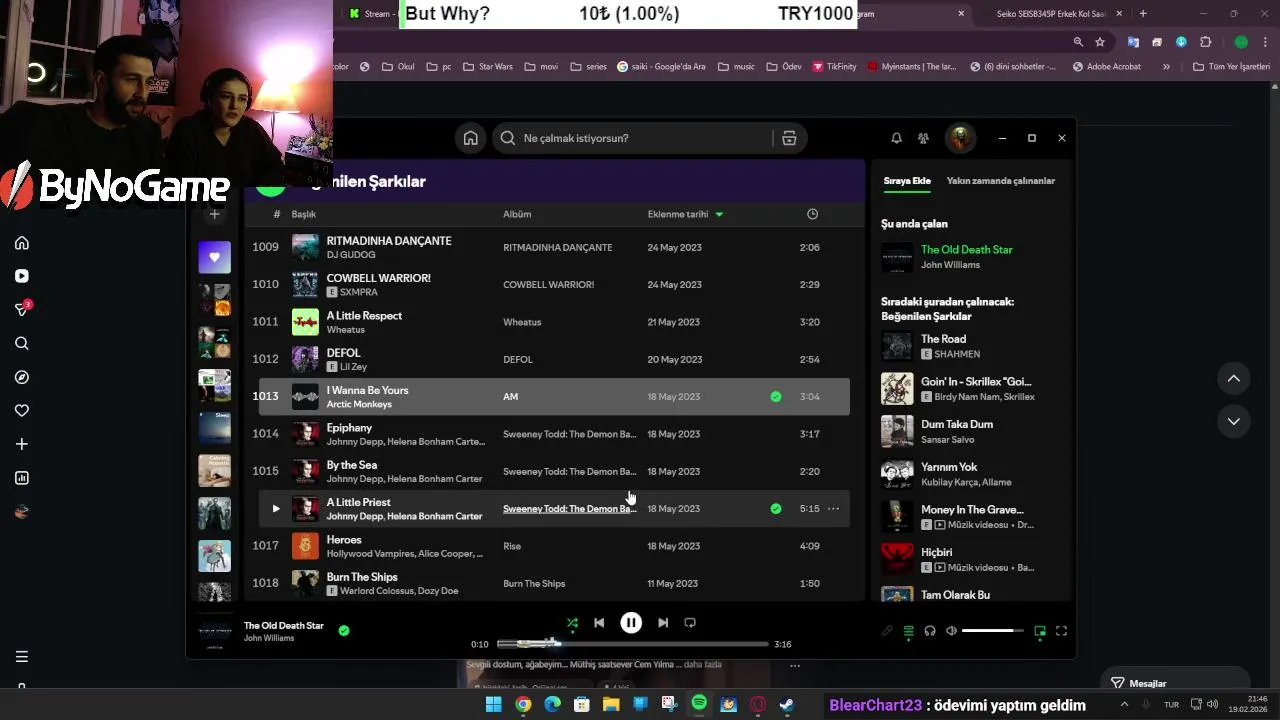Screen dimensions: 1280x720
Task: Sort by Eklenme tarihi column
Action: pyautogui.click(x=685, y=214)
